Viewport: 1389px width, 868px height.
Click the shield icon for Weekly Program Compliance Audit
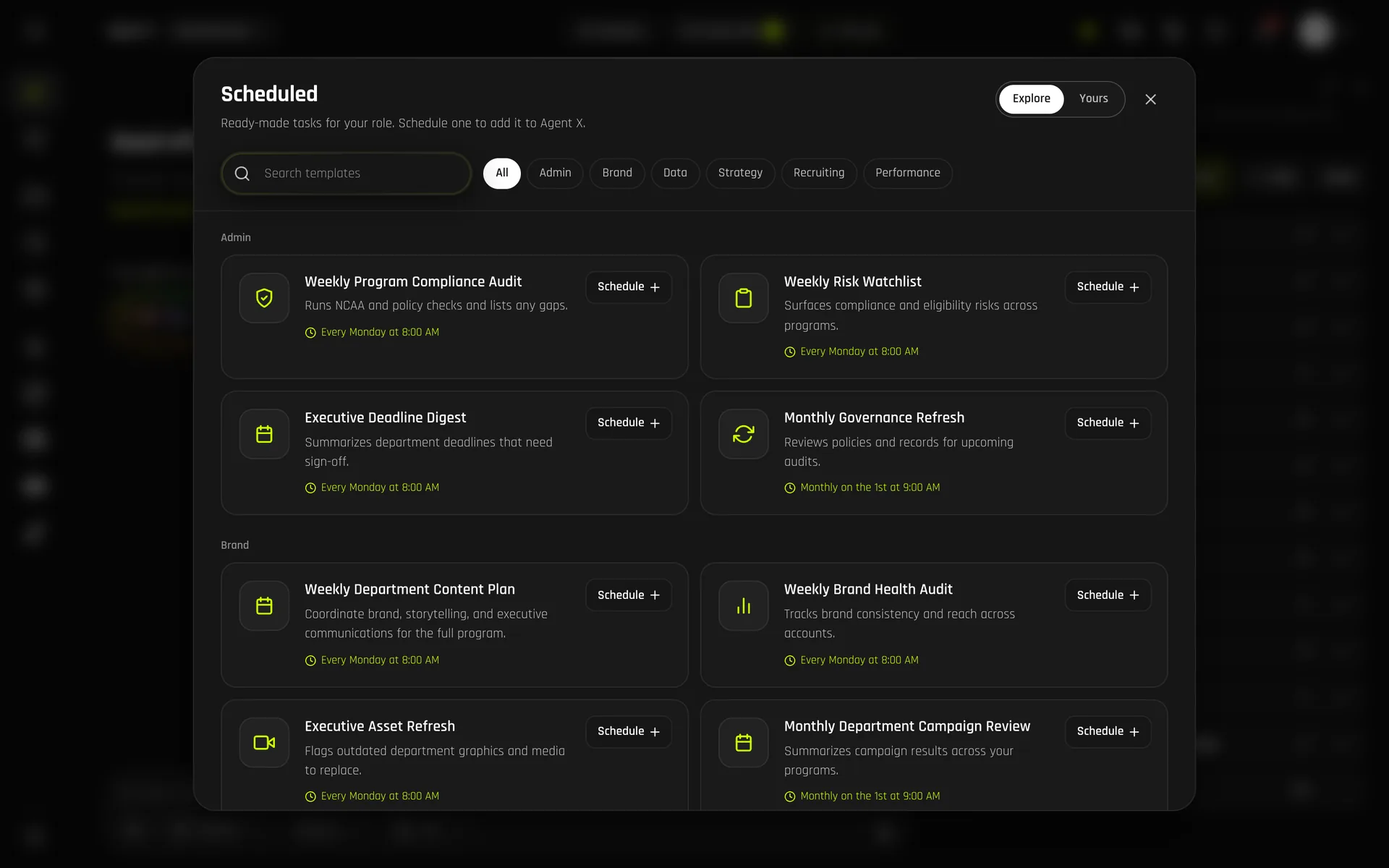click(264, 298)
